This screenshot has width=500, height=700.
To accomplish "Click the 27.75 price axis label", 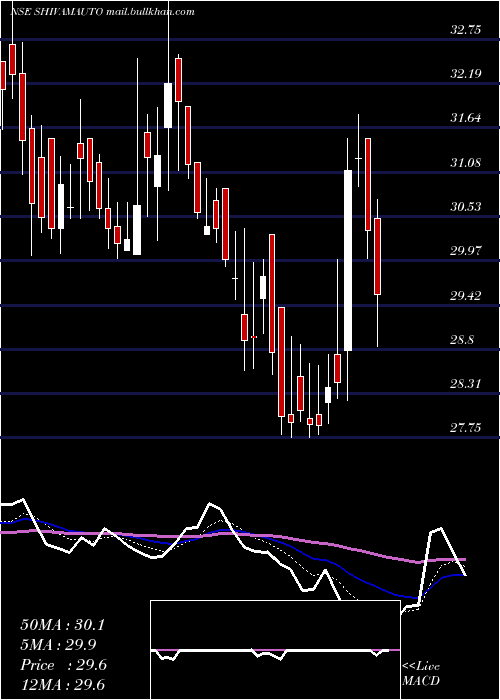I will [x=466, y=428].
